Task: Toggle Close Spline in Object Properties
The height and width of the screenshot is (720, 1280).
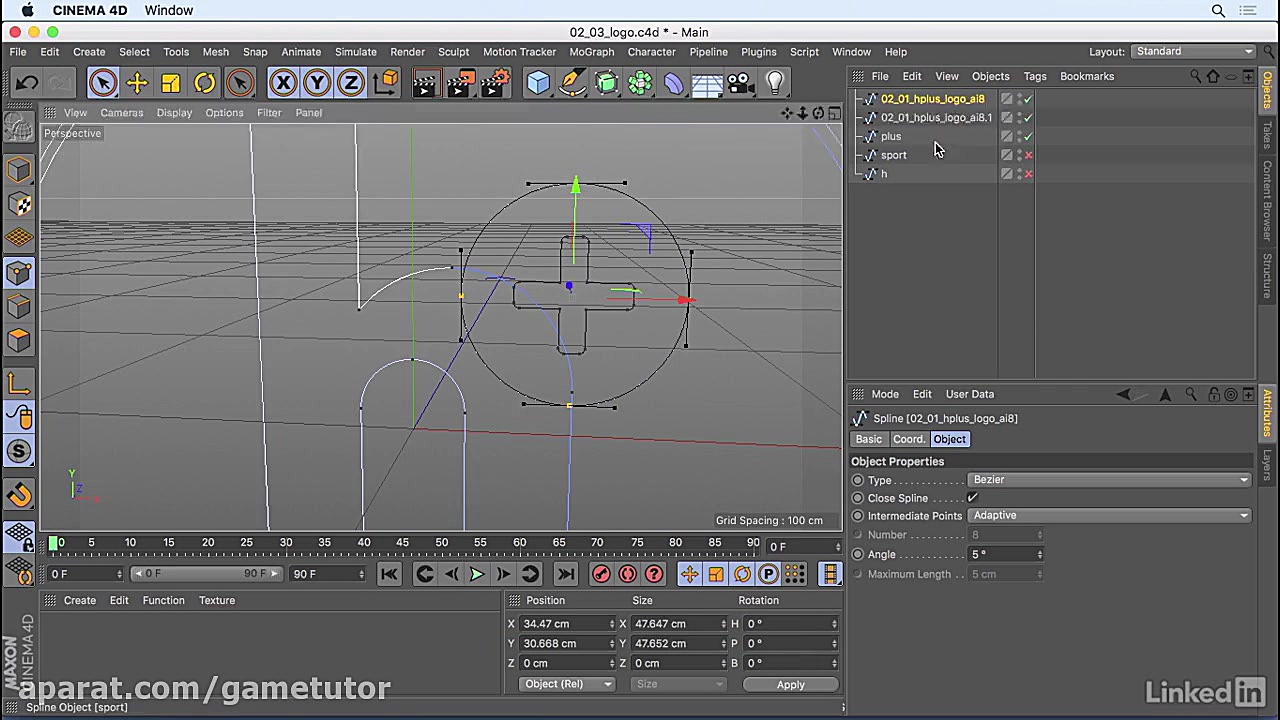Action: pyautogui.click(x=971, y=497)
